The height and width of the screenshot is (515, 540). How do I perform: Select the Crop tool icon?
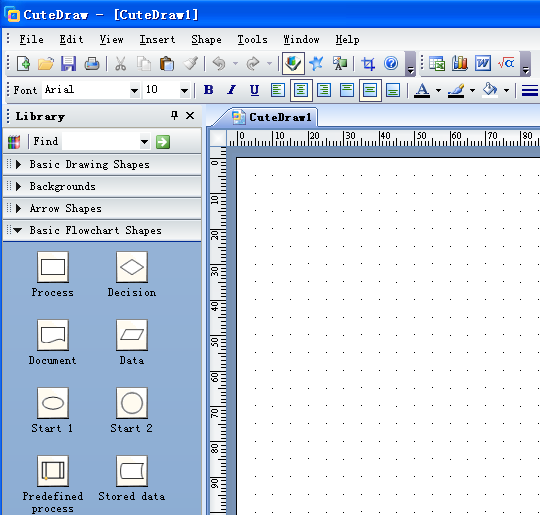click(368, 64)
